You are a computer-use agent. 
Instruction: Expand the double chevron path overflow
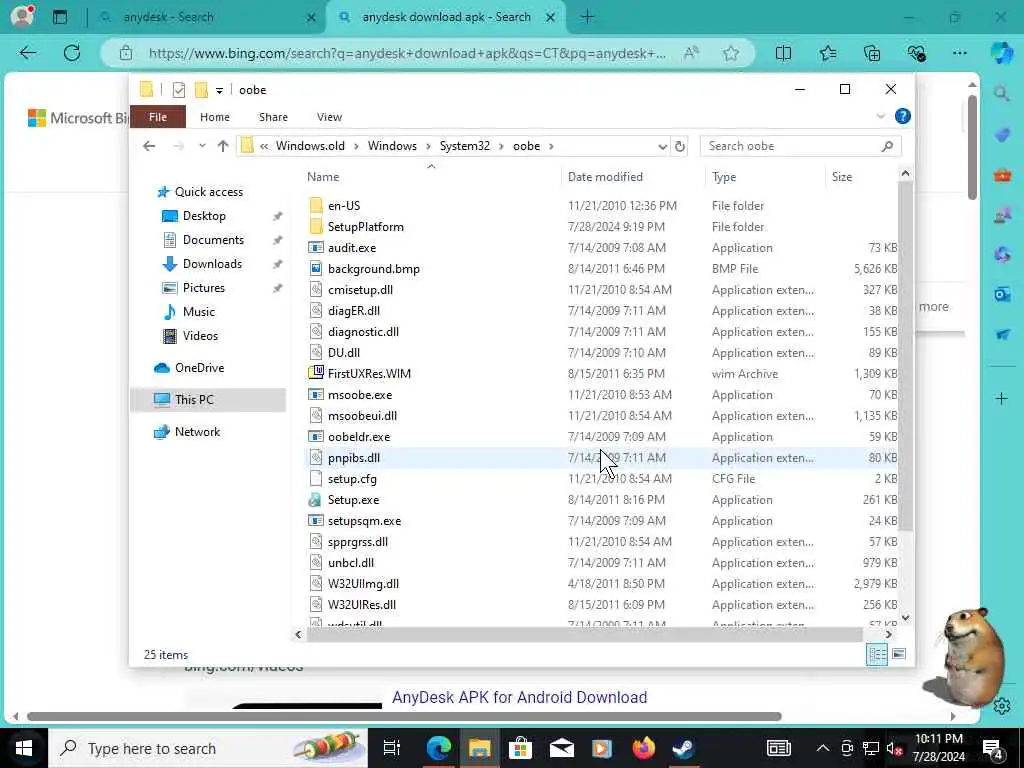(264, 146)
